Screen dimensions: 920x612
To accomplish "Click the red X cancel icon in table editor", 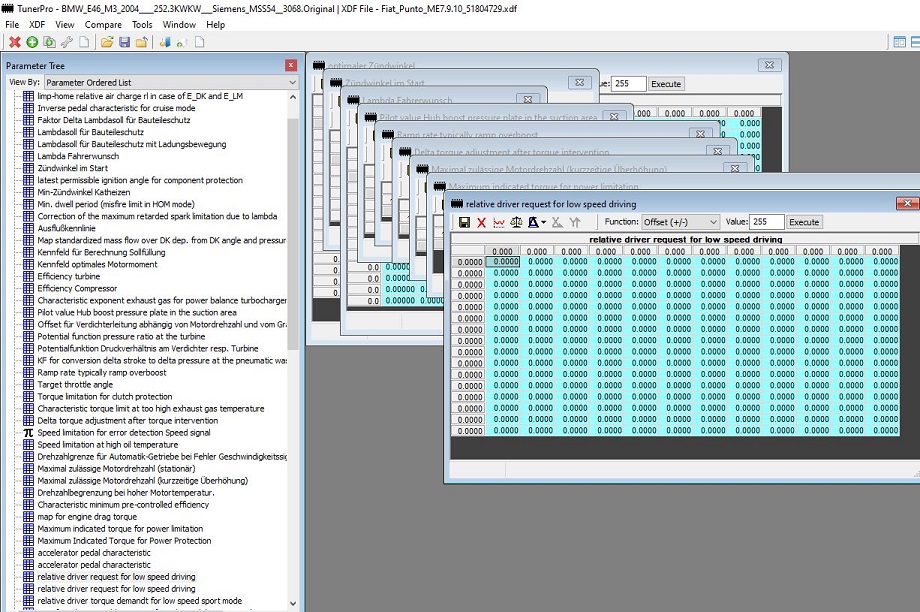I will pos(481,222).
